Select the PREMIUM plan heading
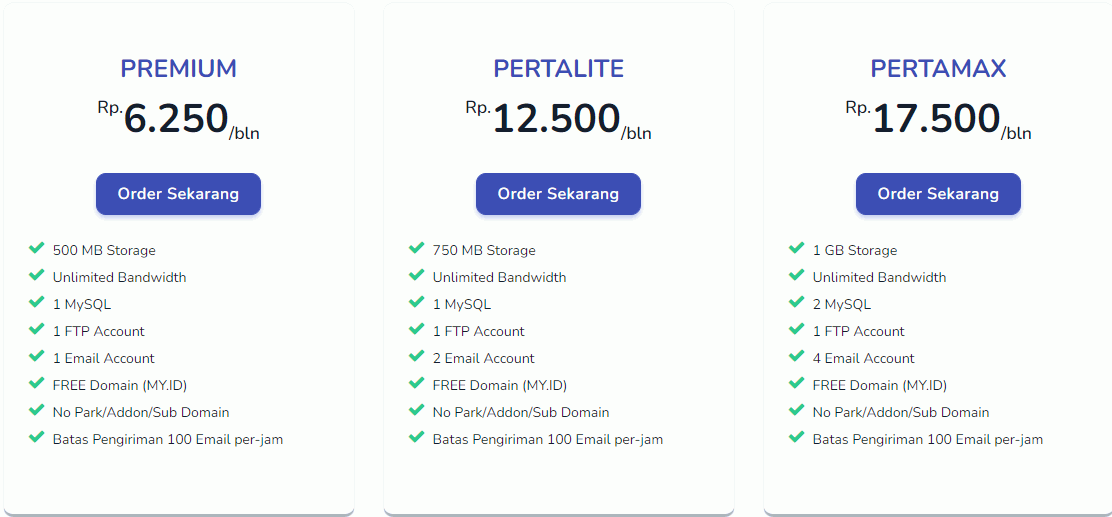This screenshot has width=1112, height=517. click(x=178, y=69)
